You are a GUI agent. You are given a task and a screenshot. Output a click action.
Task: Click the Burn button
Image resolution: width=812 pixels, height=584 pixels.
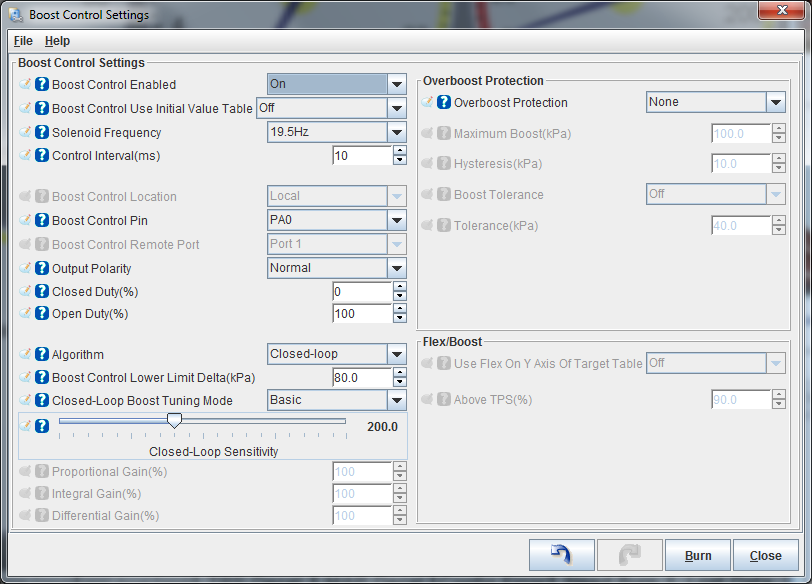coord(698,555)
